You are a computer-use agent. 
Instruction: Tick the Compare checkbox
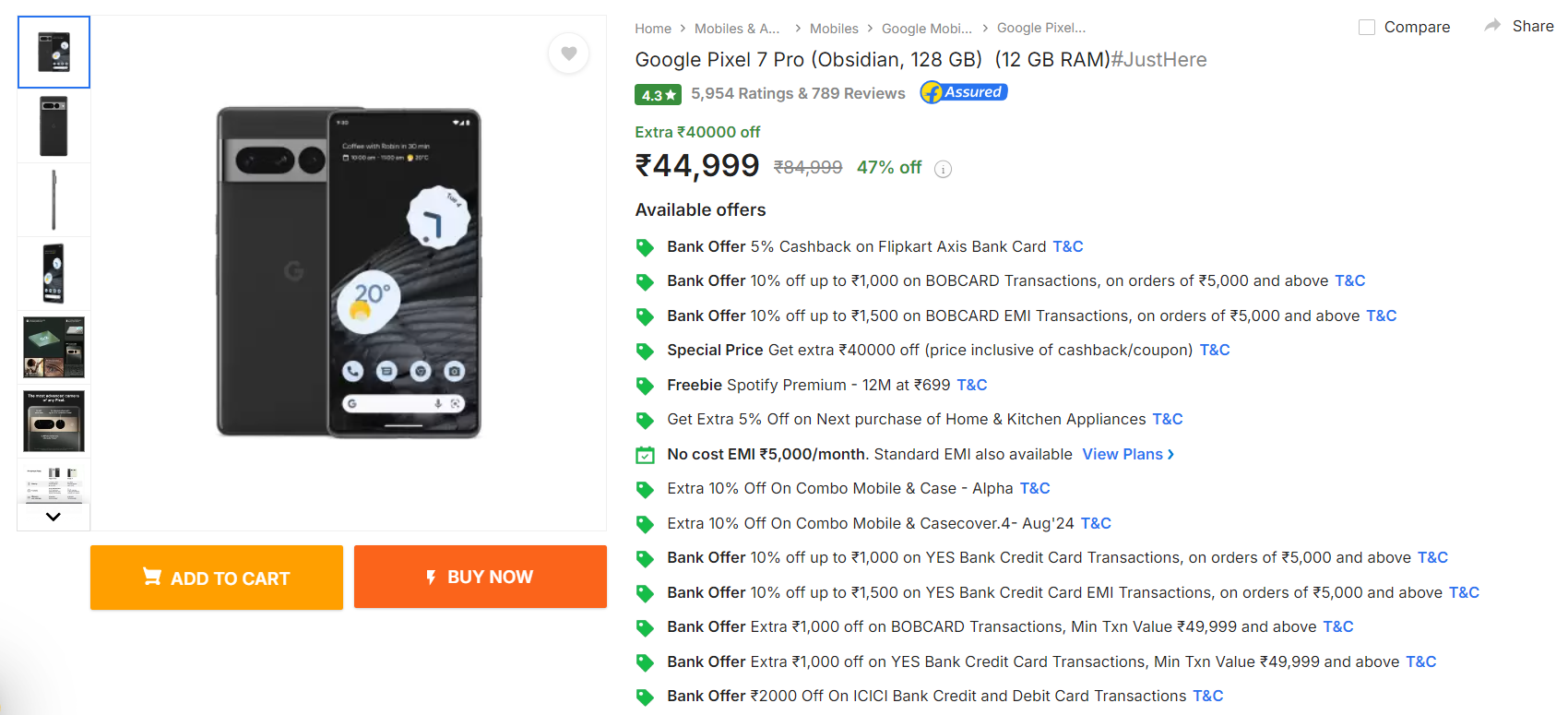pyautogui.click(x=1367, y=28)
